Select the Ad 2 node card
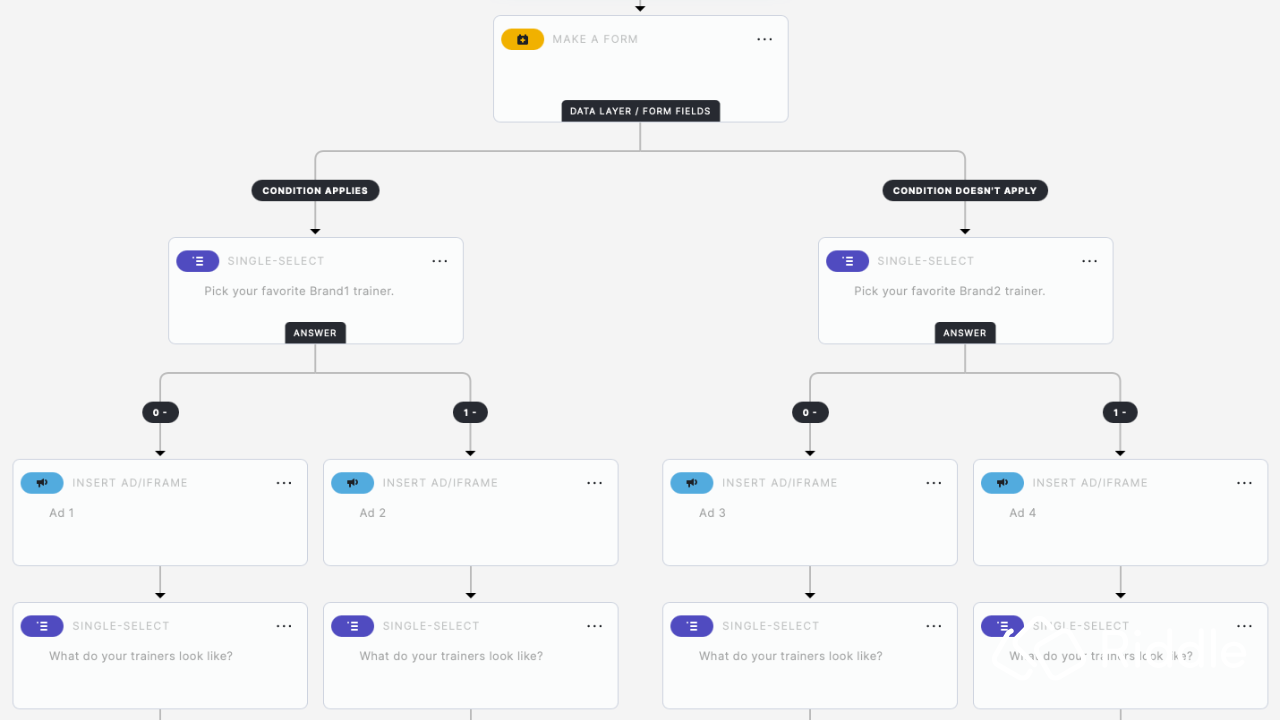The image size is (1280, 720). (x=470, y=512)
